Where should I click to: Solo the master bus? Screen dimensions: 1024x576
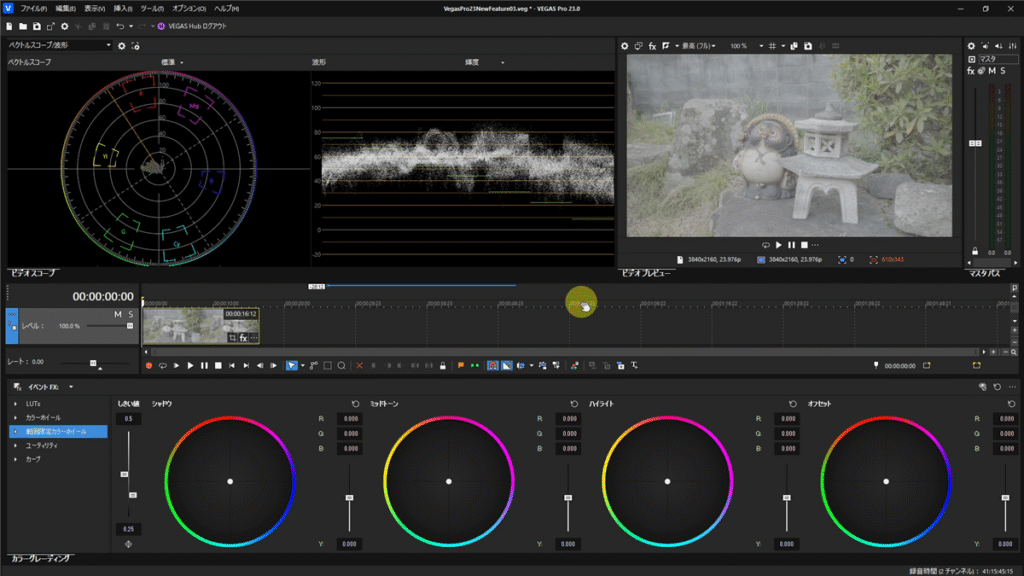click(x=1002, y=71)
